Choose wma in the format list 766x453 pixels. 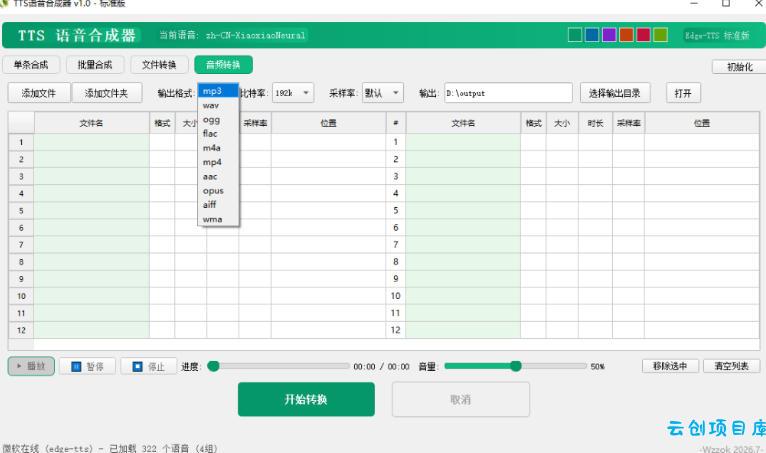tap(218, 219)
